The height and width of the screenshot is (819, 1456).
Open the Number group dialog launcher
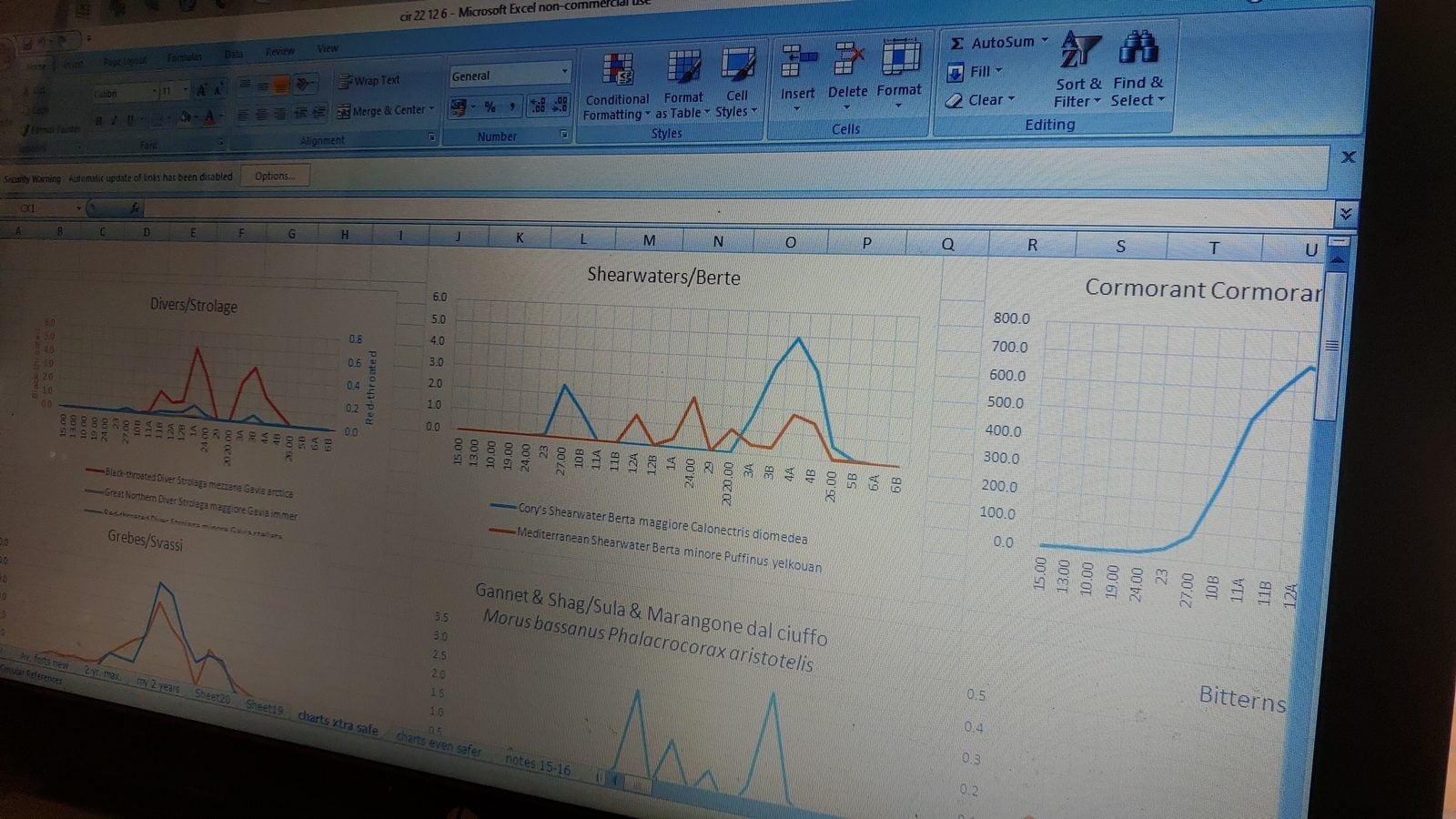[x=564, y=135]
